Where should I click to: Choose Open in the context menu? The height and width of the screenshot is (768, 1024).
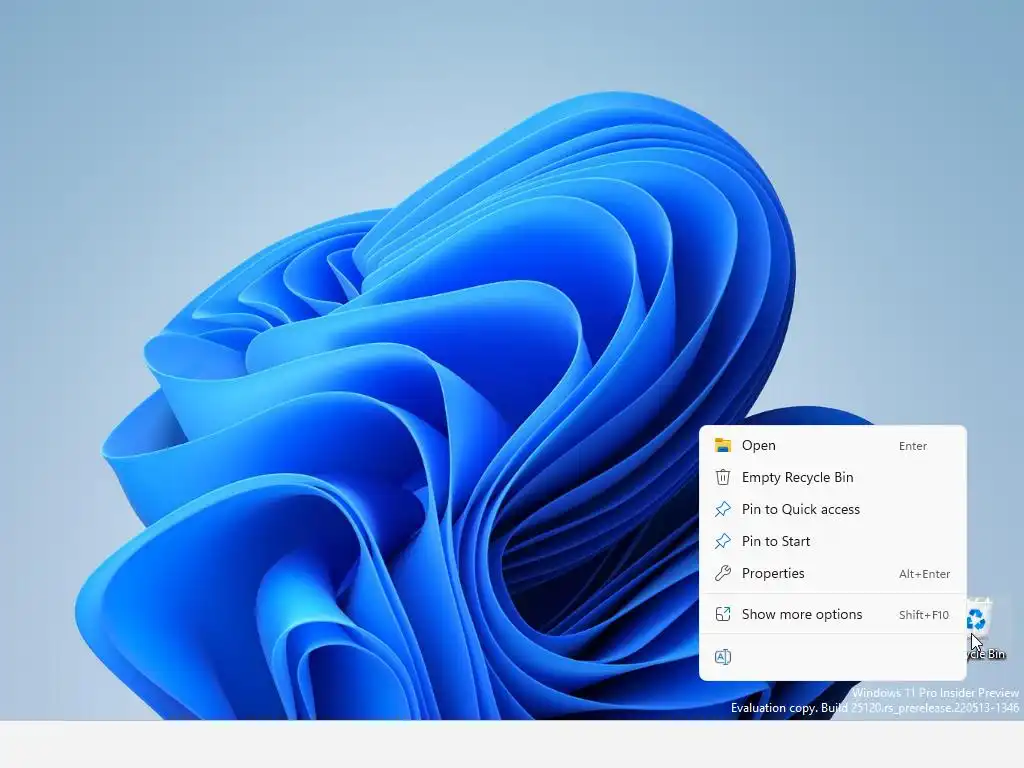[832, 445]
